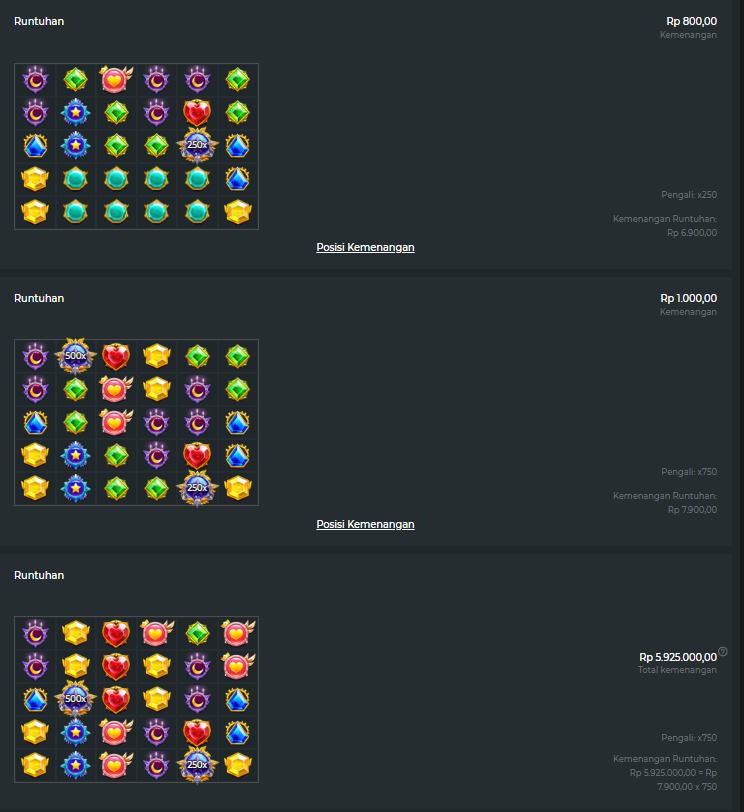Click the first Runtuhan grid thumbnail
744x812 pixels.
(136, 146)
